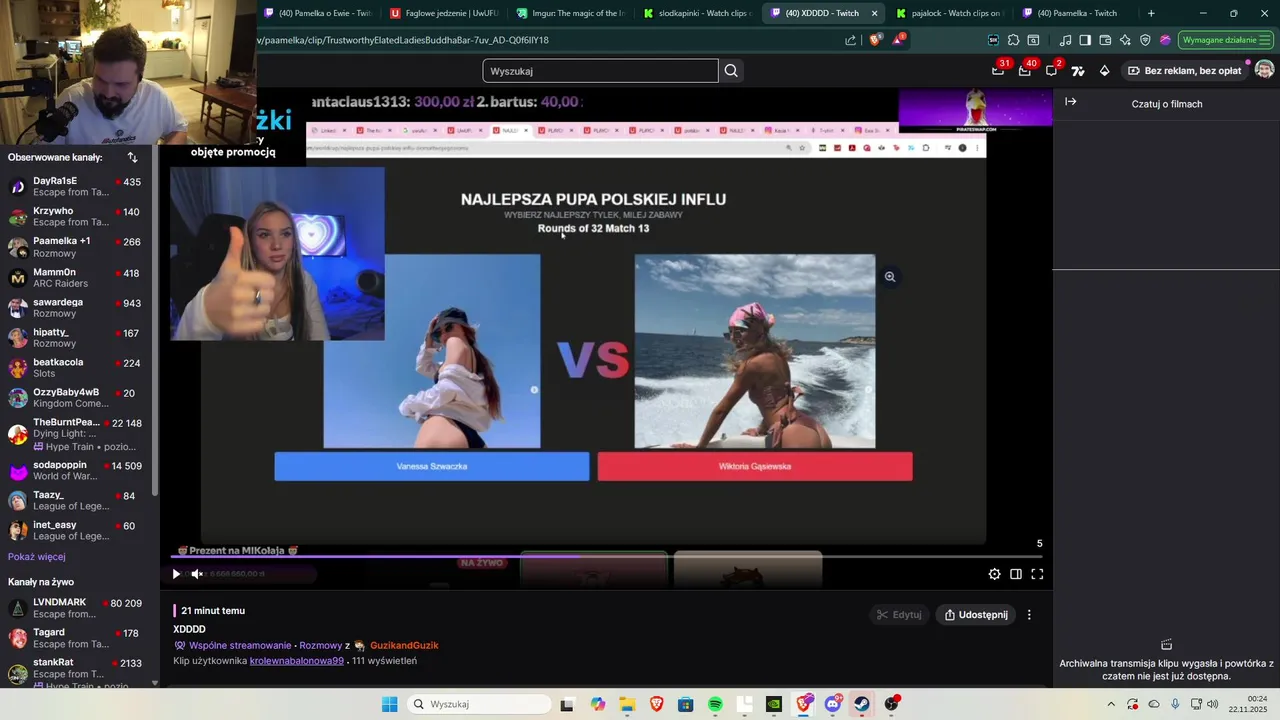Open clip player settings gear
Screen dimensions: 1280x720
pos(994,574)
